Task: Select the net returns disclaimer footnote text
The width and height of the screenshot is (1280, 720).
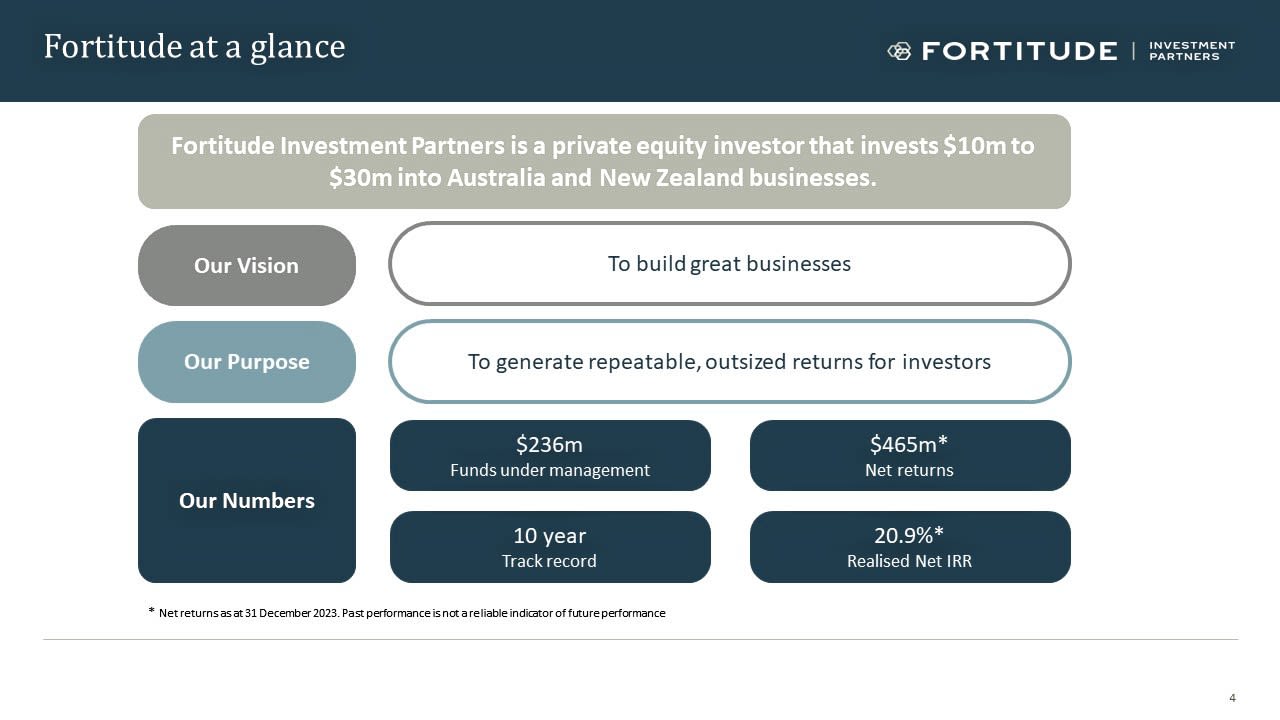Action: click(x=411, y=613)
